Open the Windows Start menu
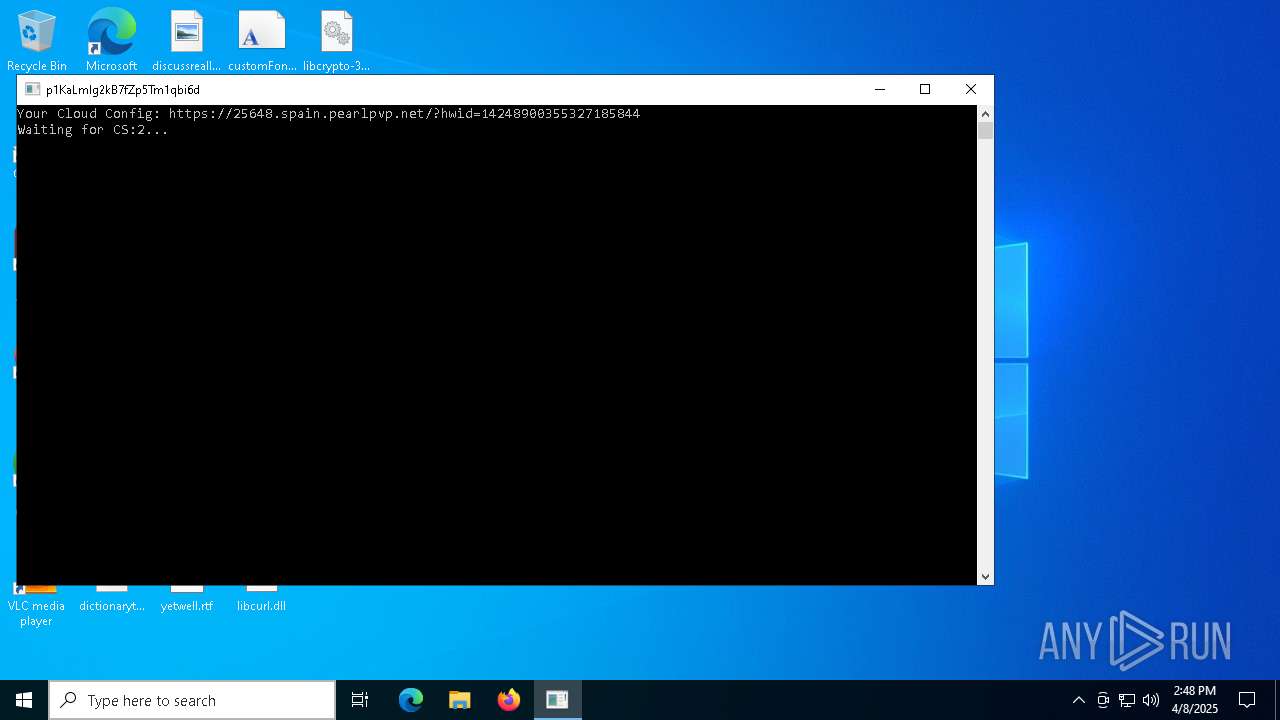 pyautogui.click(x=24, y=700)
